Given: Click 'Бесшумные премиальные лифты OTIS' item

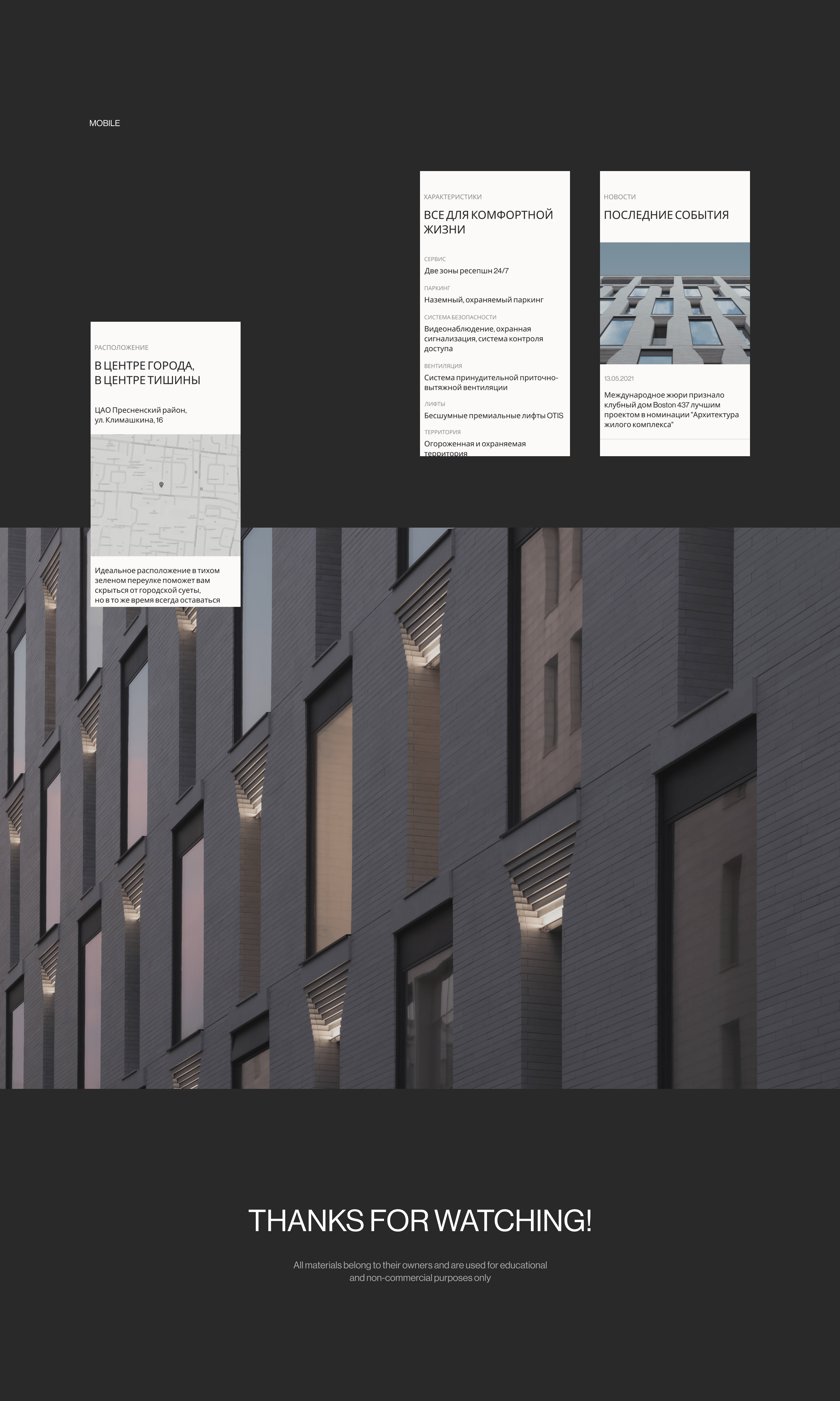Looking at the screenshot, I should [493, 416].
